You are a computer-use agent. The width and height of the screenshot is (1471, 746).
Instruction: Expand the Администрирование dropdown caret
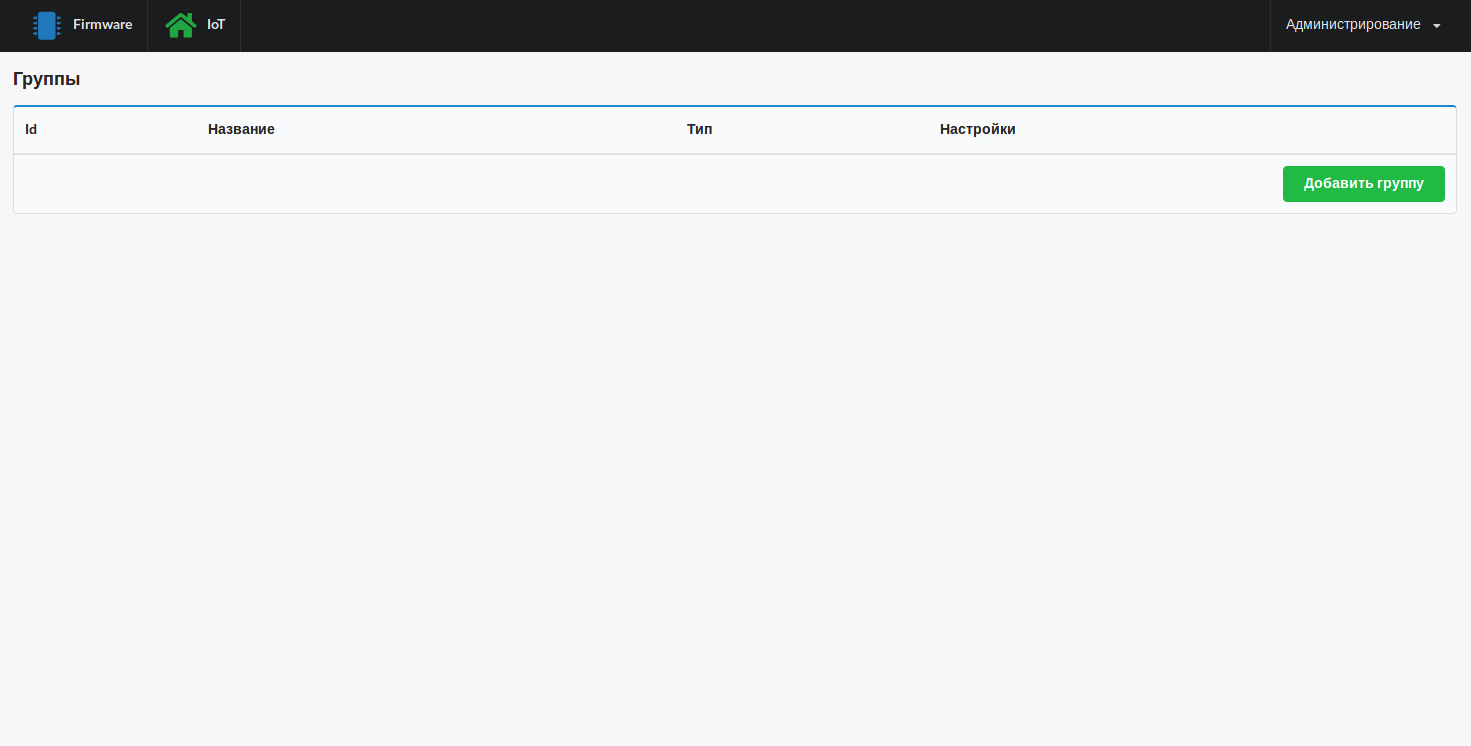coord(1437,26)
